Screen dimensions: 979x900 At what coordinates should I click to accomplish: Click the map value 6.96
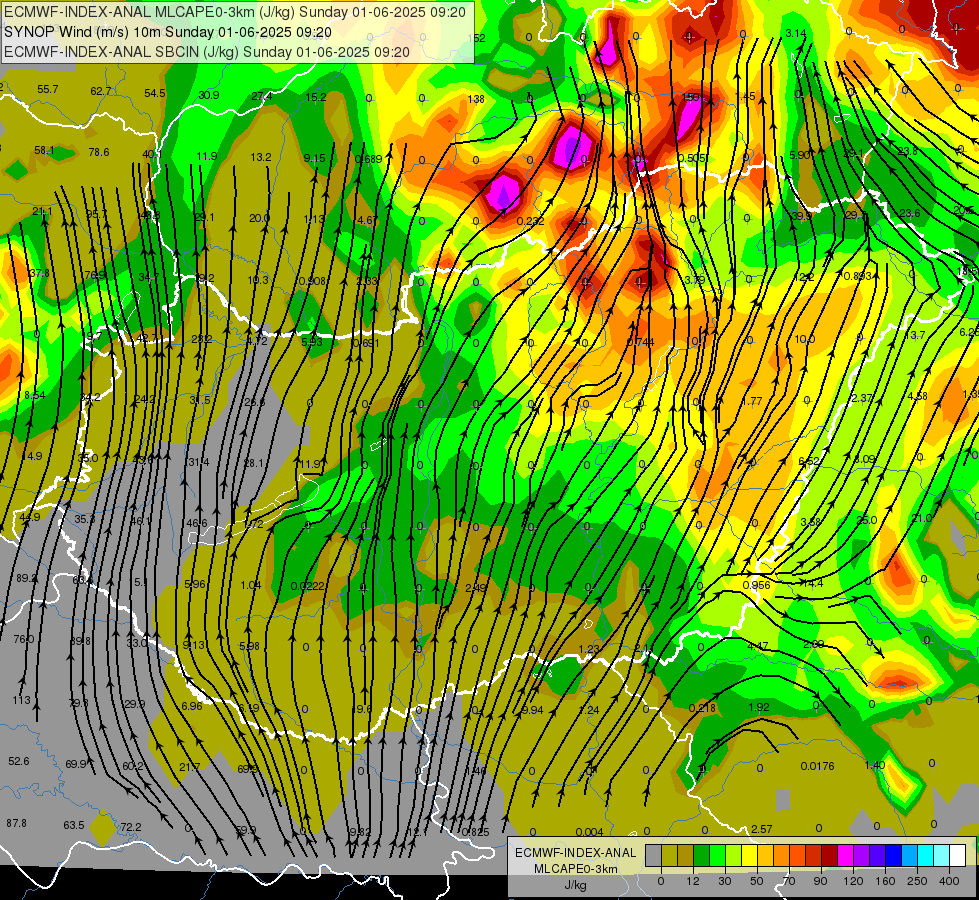[192, 706]
